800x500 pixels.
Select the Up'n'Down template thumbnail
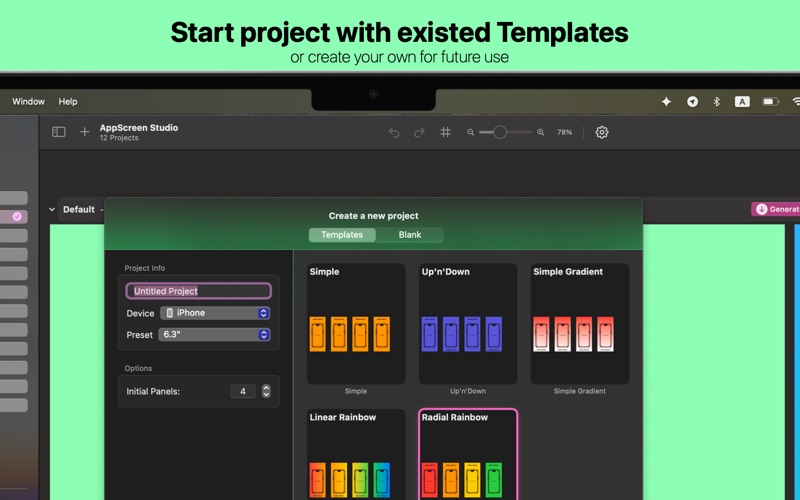(468, 323)
